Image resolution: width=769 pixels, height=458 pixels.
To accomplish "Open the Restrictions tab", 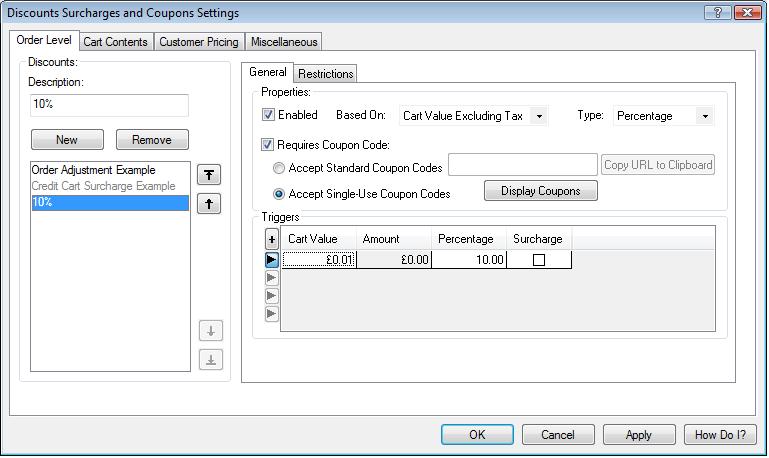I will 326,74.
